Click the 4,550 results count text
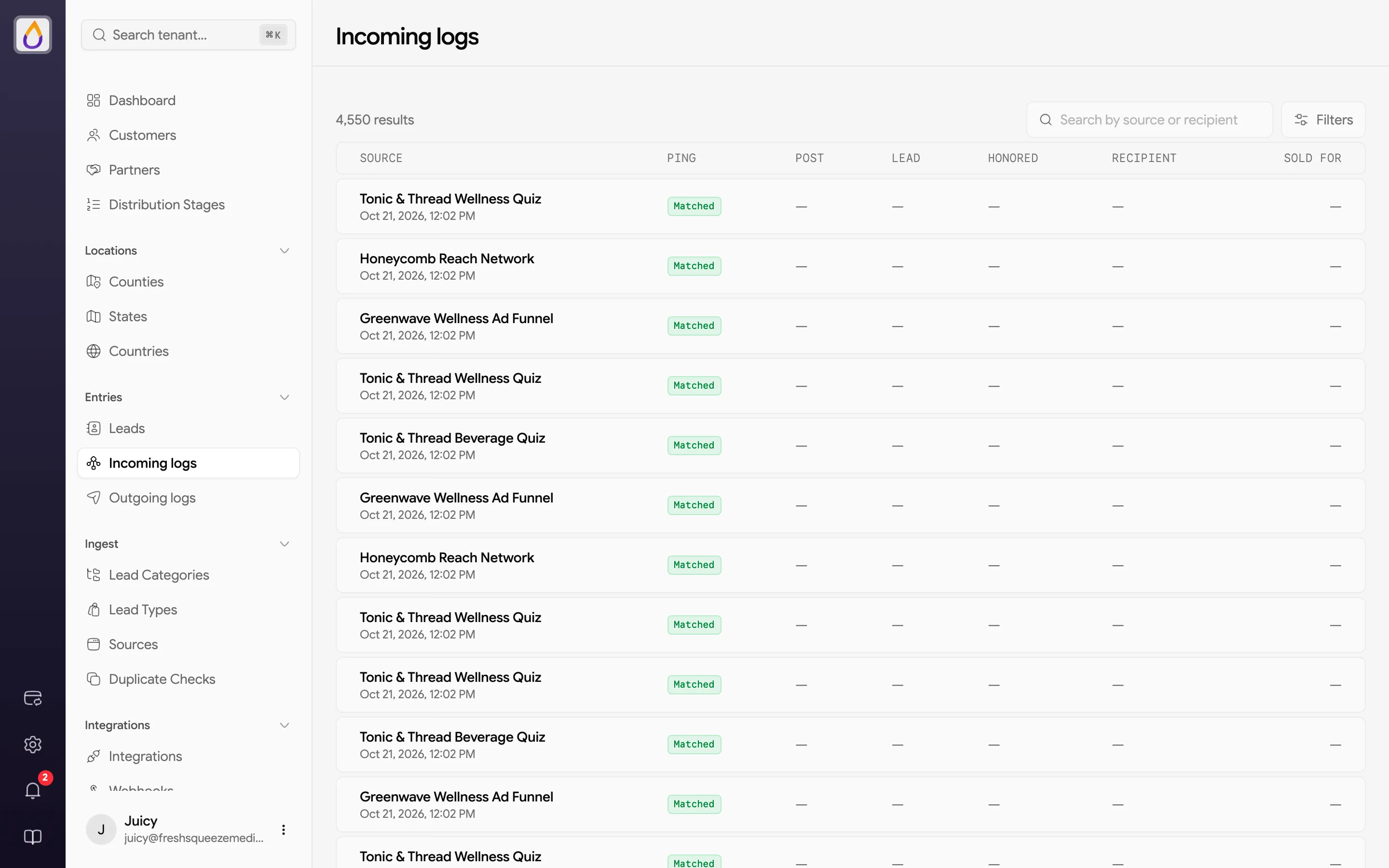1389x868 pixels. coord(375,120)
